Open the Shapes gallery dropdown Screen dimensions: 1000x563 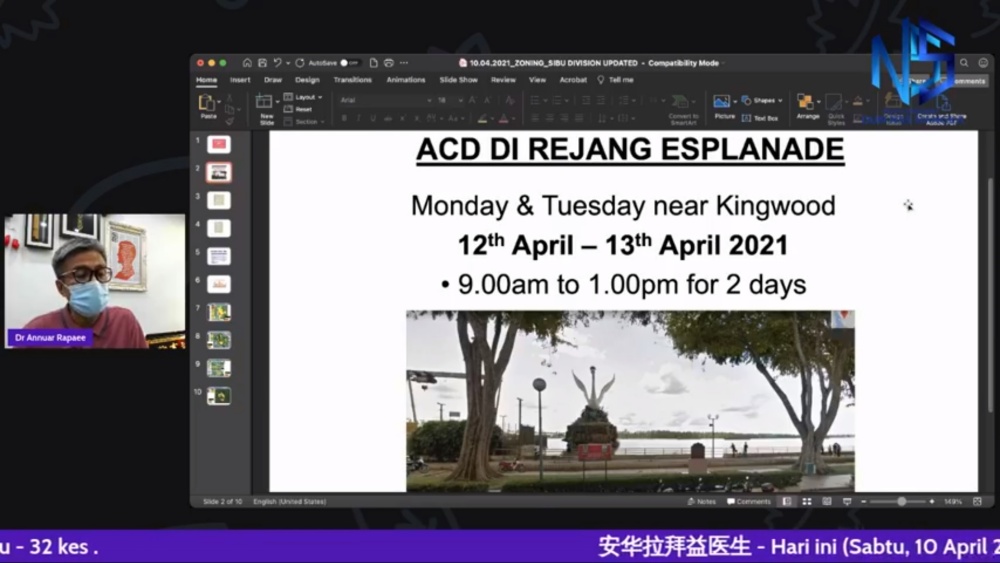[762, 101]
